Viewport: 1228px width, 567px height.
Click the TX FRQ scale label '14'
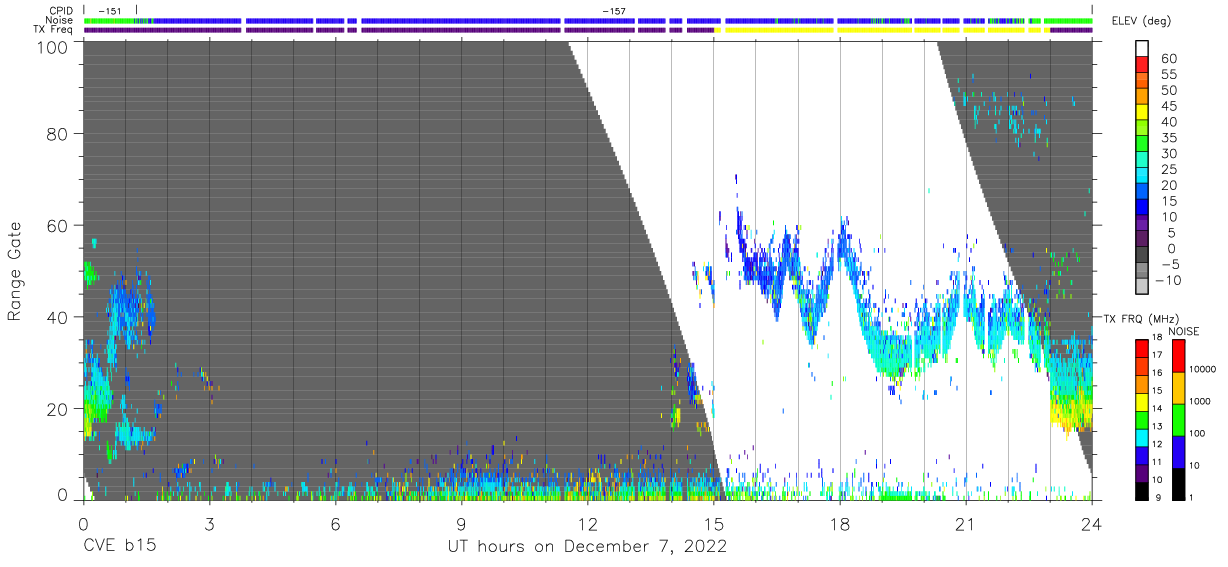pos(1158,409)
